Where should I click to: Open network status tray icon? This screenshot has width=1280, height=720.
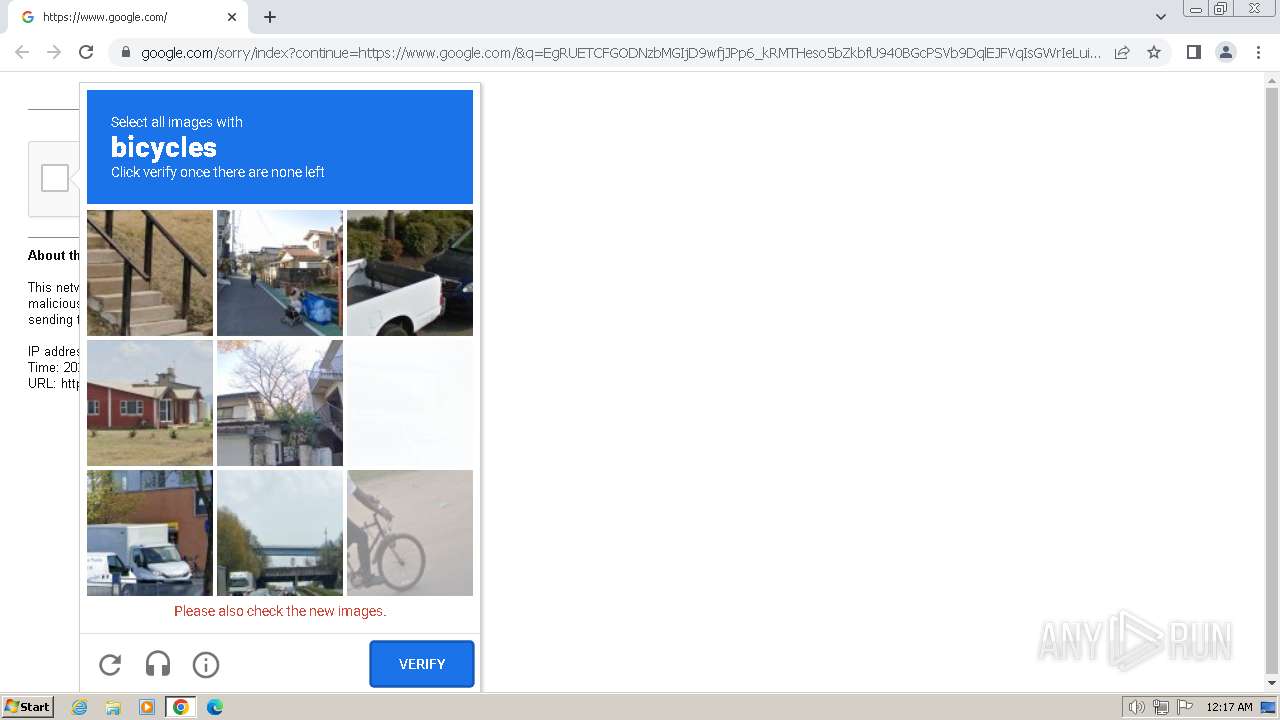[1160, 707]
